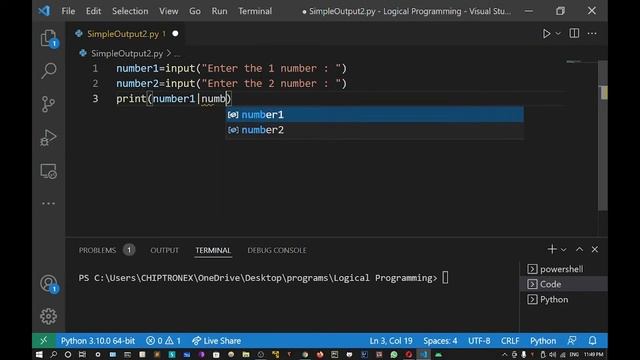The image size is (640, 360).
Task: Open Windows Task View
Action: (82, 354)
